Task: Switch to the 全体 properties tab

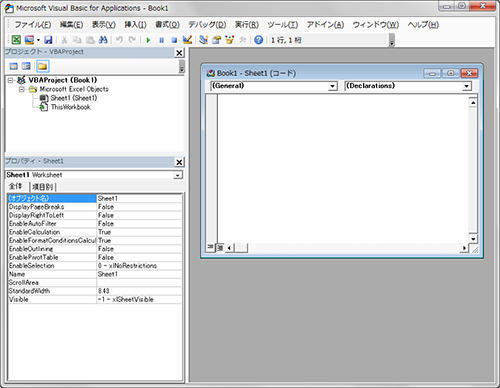Action: [16, 186]
